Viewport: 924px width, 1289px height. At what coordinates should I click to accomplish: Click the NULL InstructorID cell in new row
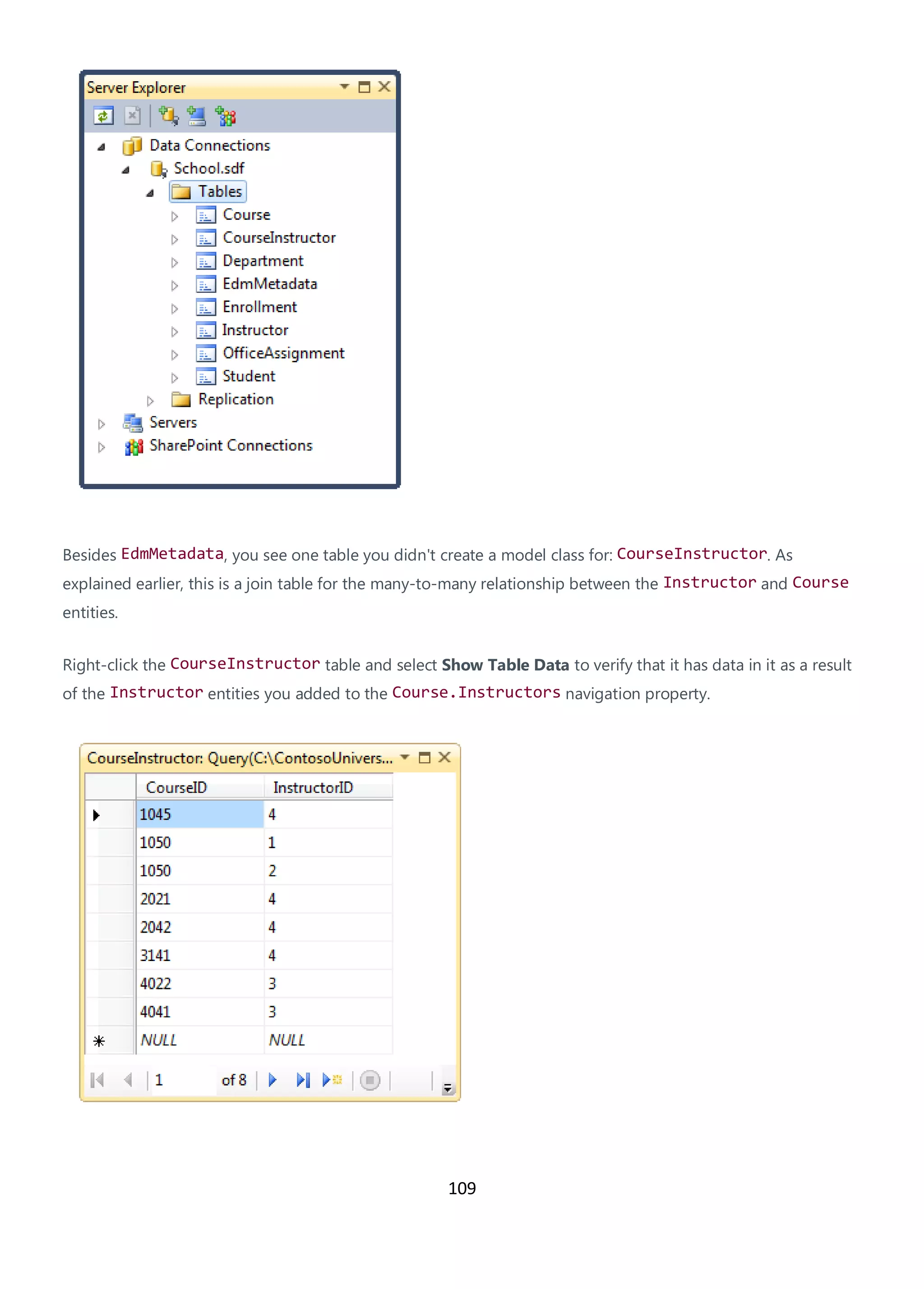pos(328,1040)
